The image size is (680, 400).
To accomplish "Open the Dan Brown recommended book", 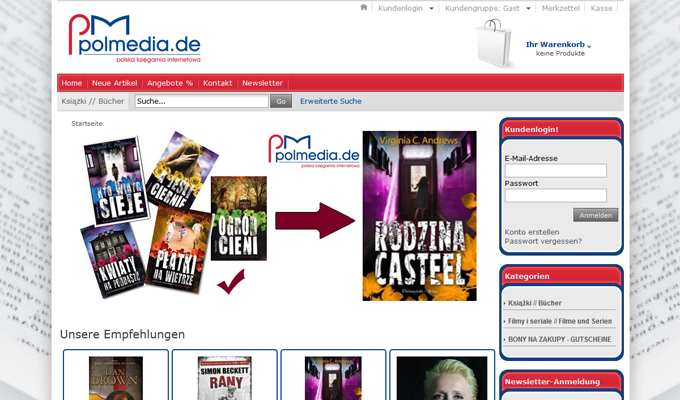I will [x=116, y=378].
